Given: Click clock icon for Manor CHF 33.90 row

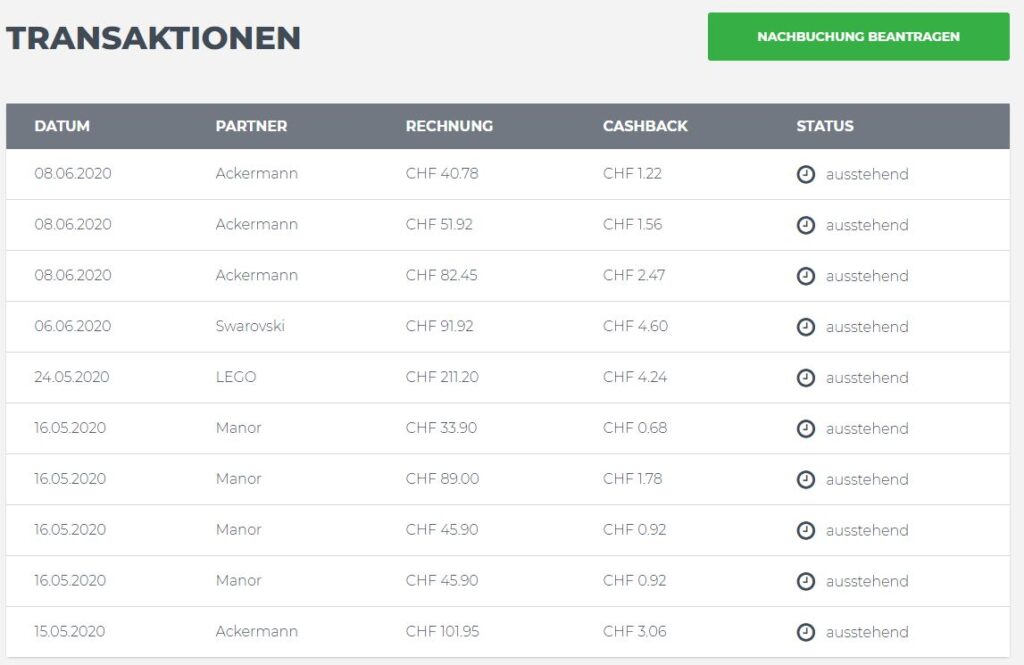Looking at the screenshot, I should [x=806, y=429].
